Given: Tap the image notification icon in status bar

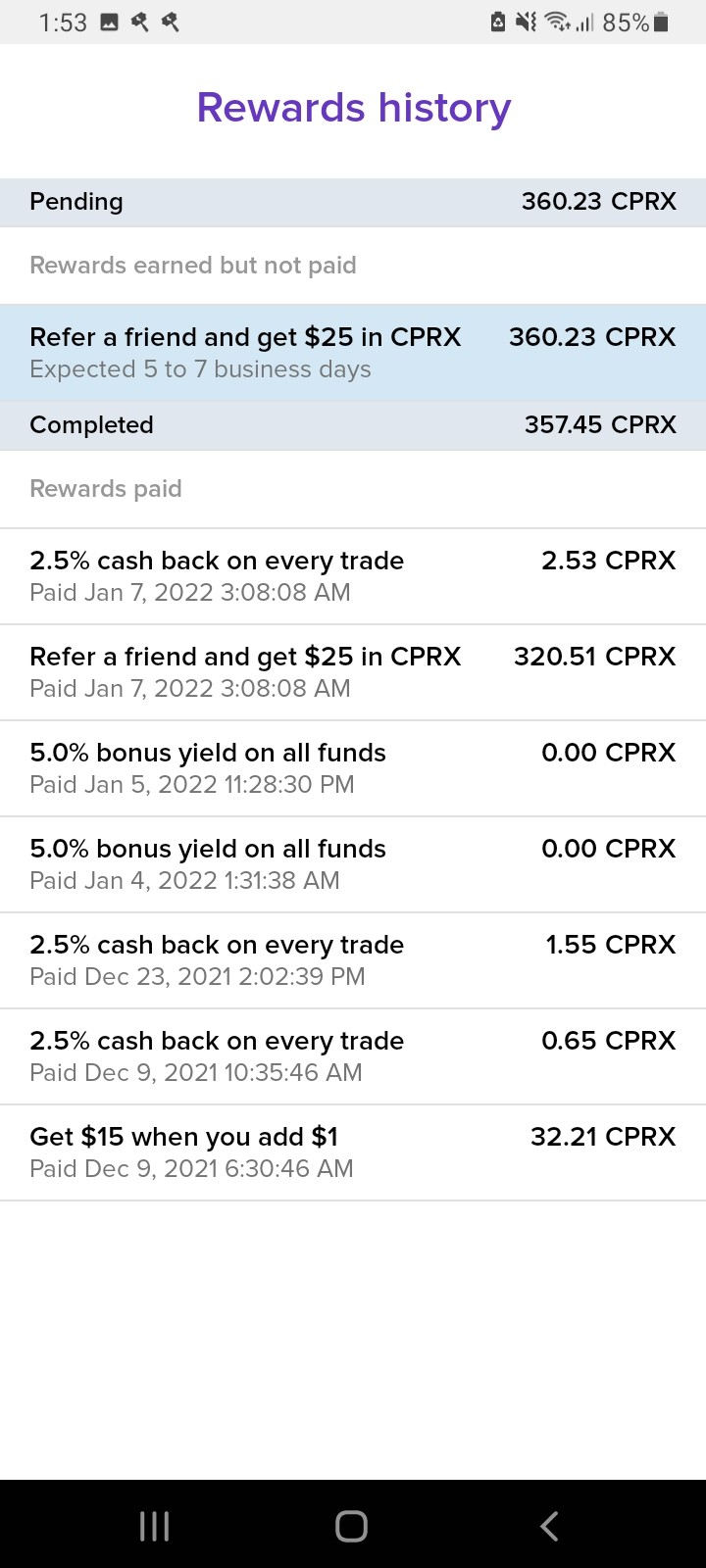Looking at the screenshot, I should [110, 23].
